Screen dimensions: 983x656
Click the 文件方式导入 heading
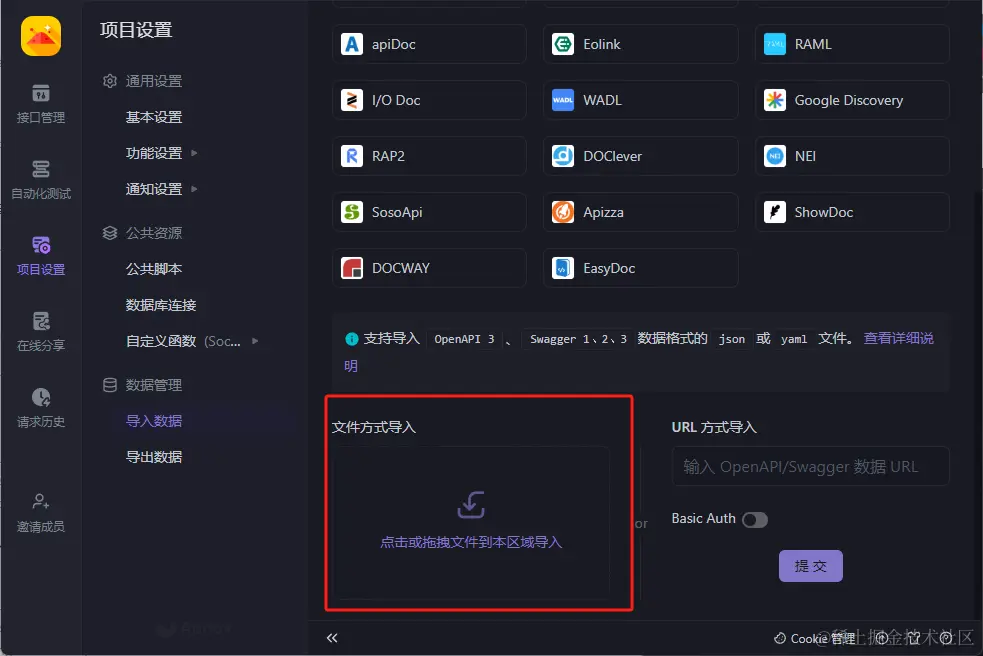[x=374, y=427]
